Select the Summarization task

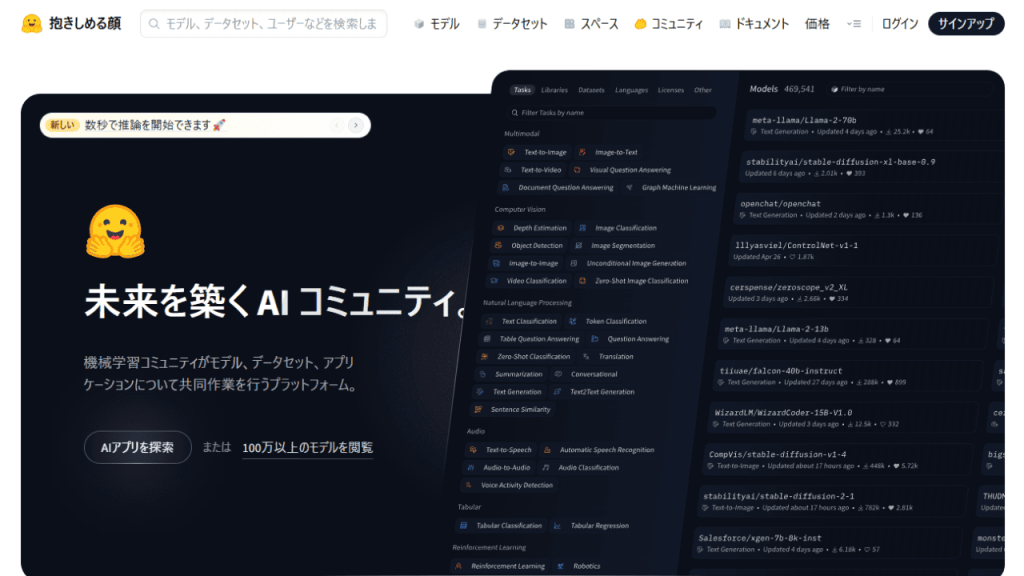pyautogui.click(x=511, y=374)
